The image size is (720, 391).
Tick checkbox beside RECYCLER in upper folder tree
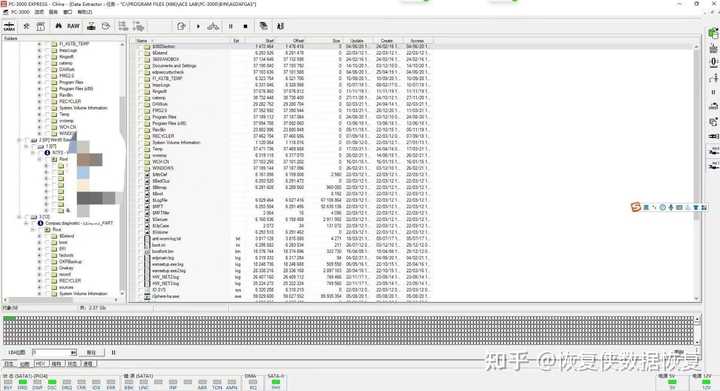47,101
